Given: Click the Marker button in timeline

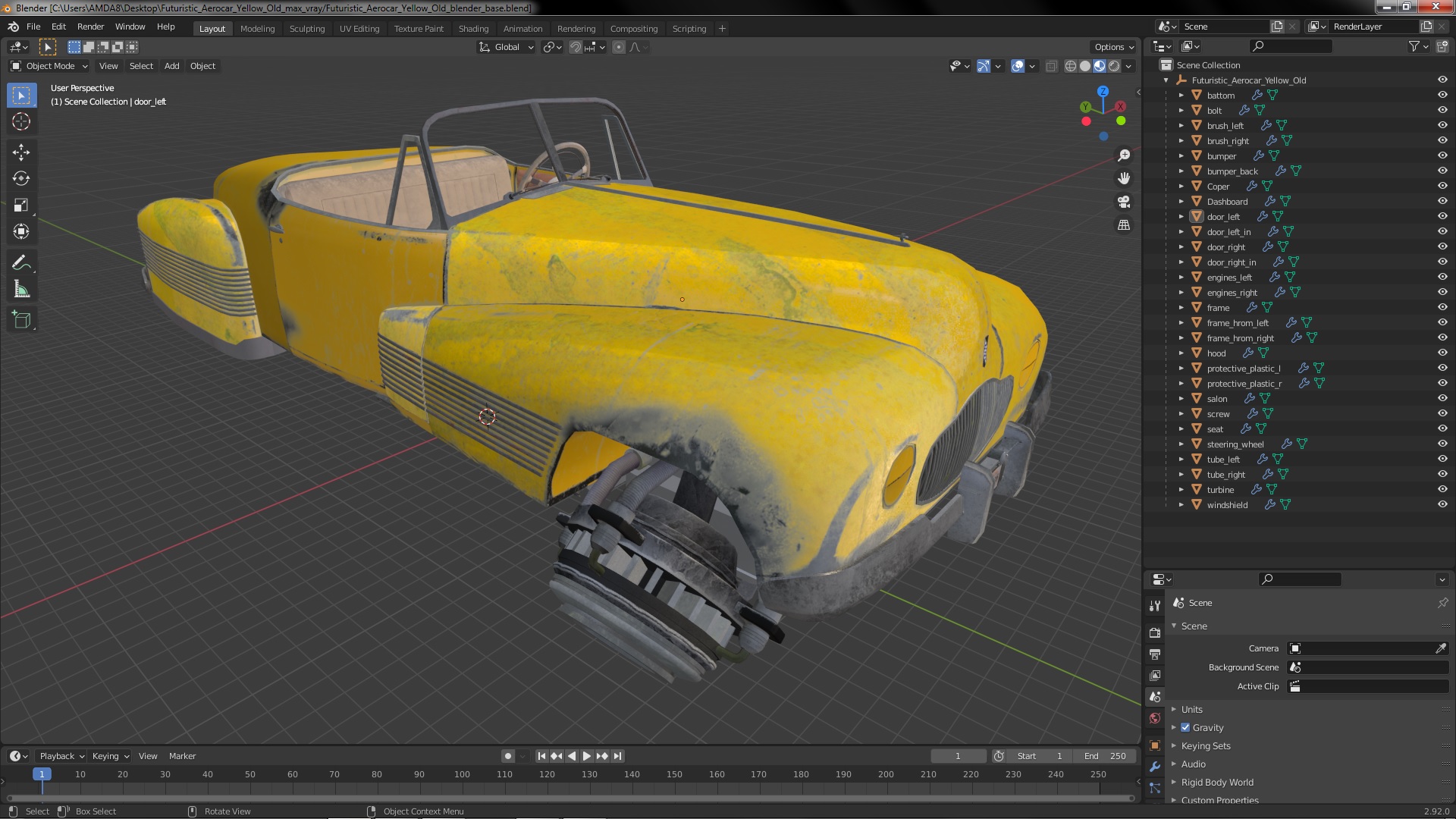Looking at the screenshot, I should tap(182, 756).
